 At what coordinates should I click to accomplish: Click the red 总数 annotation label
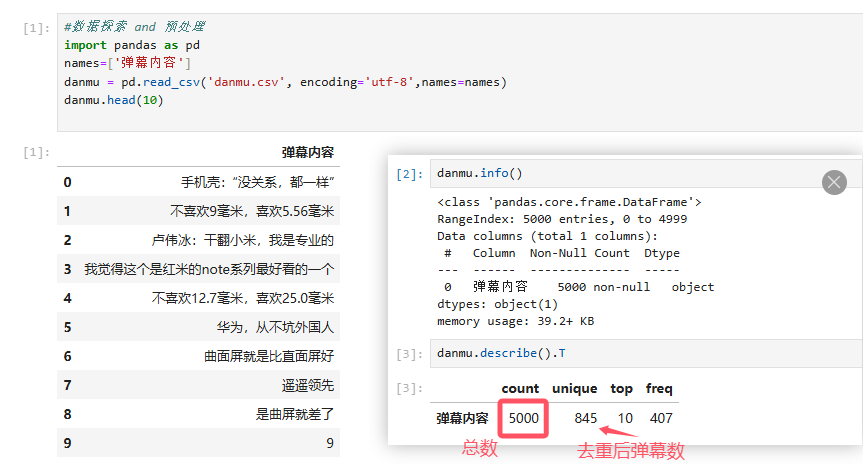pos(479,449)
